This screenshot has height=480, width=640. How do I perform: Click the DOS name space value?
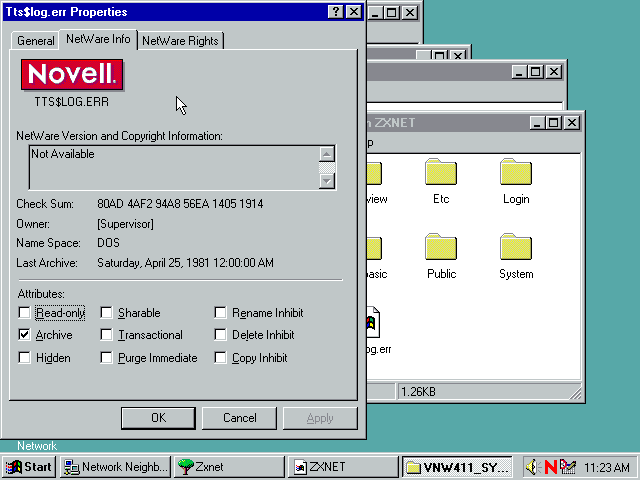(108, 243)
